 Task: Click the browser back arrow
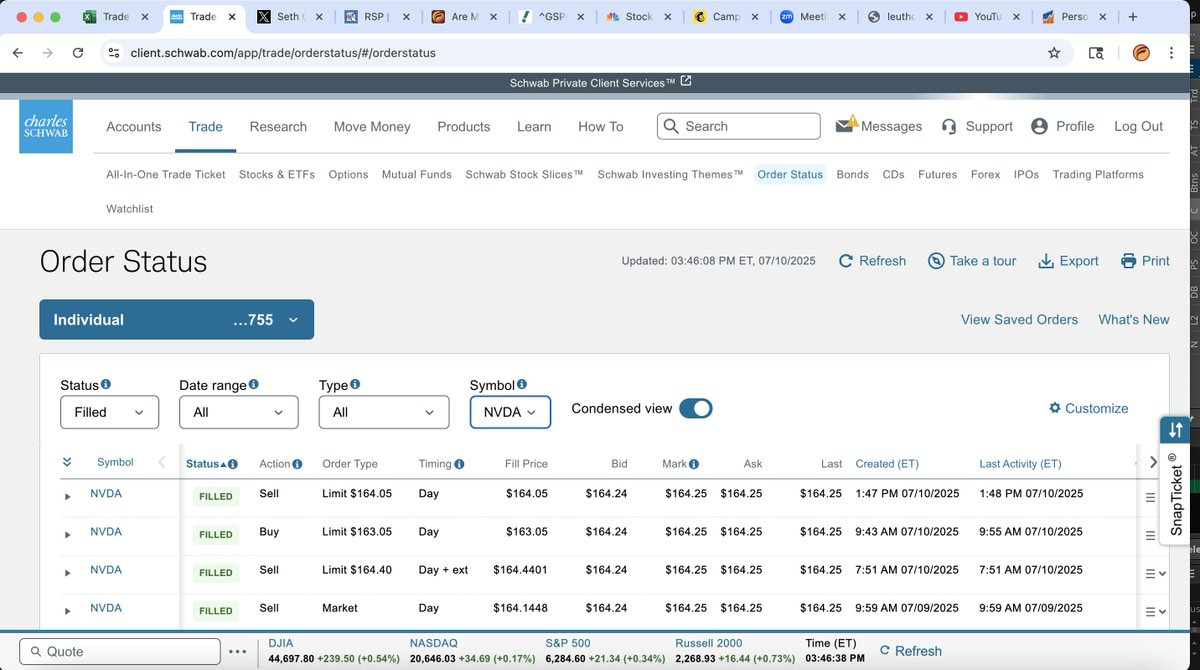click(x=17, y=53)
